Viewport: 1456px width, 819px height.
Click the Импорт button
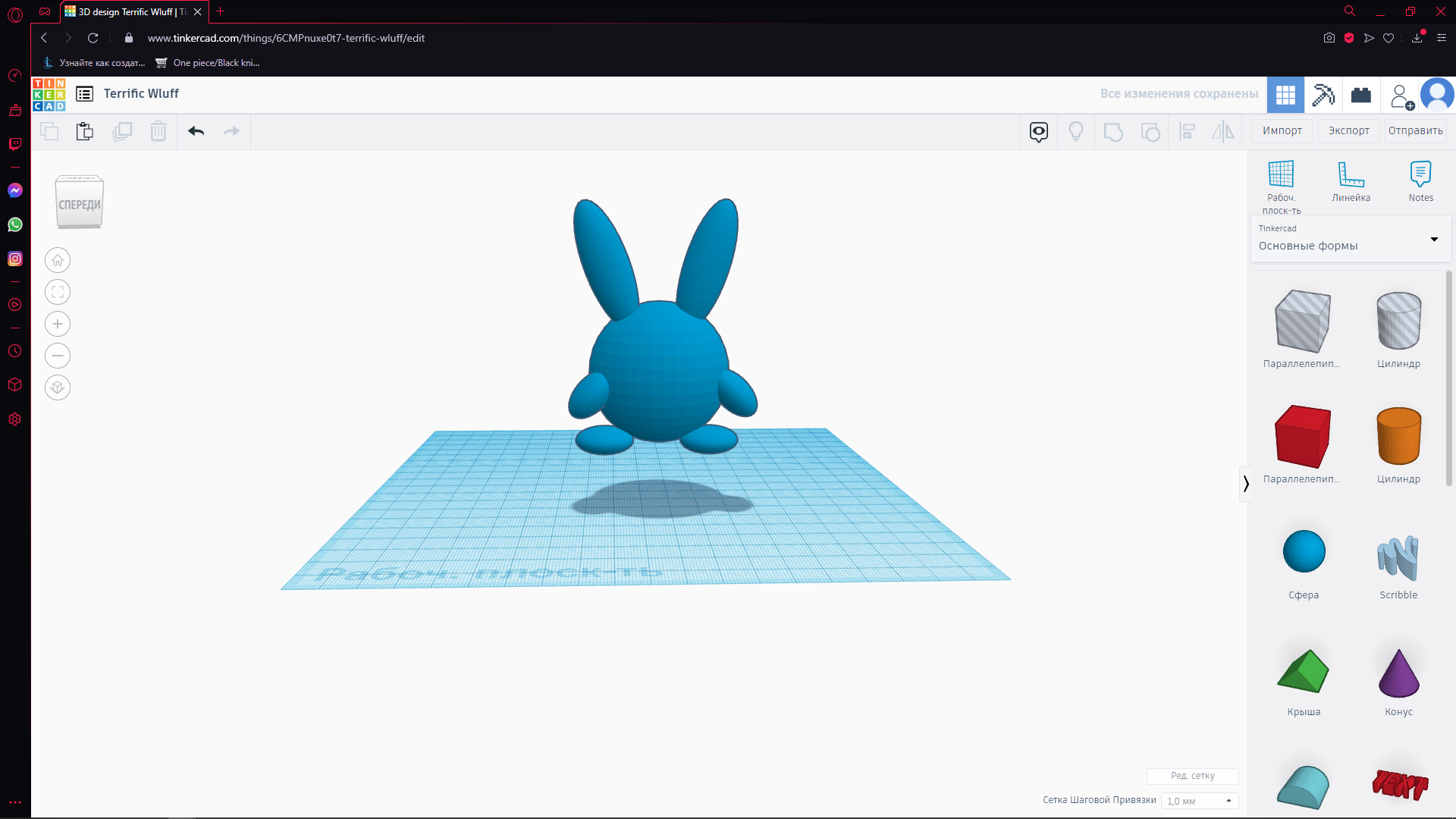click(x=1282, y=130)
